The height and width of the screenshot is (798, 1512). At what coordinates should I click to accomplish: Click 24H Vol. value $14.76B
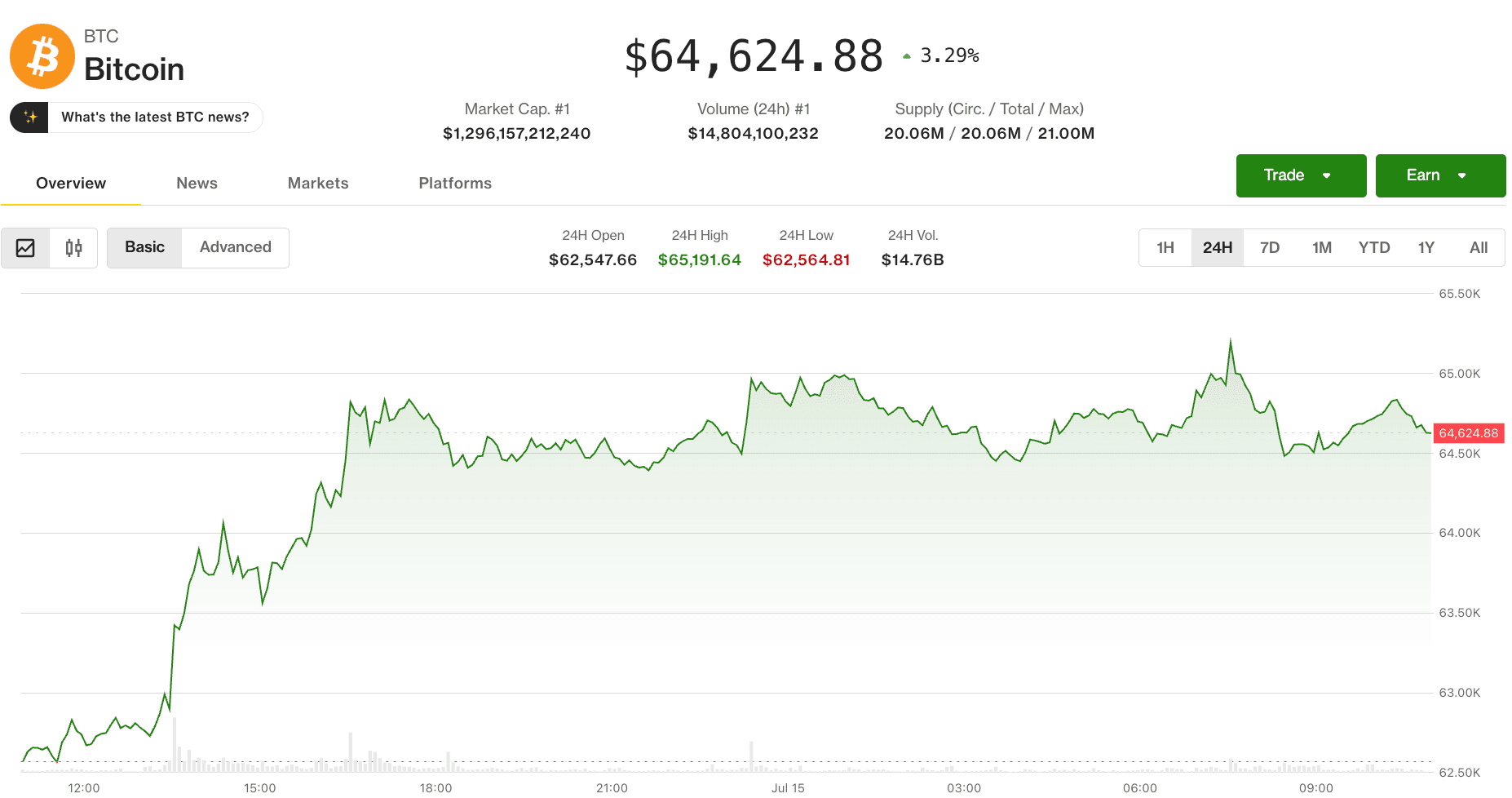[913, 260]
